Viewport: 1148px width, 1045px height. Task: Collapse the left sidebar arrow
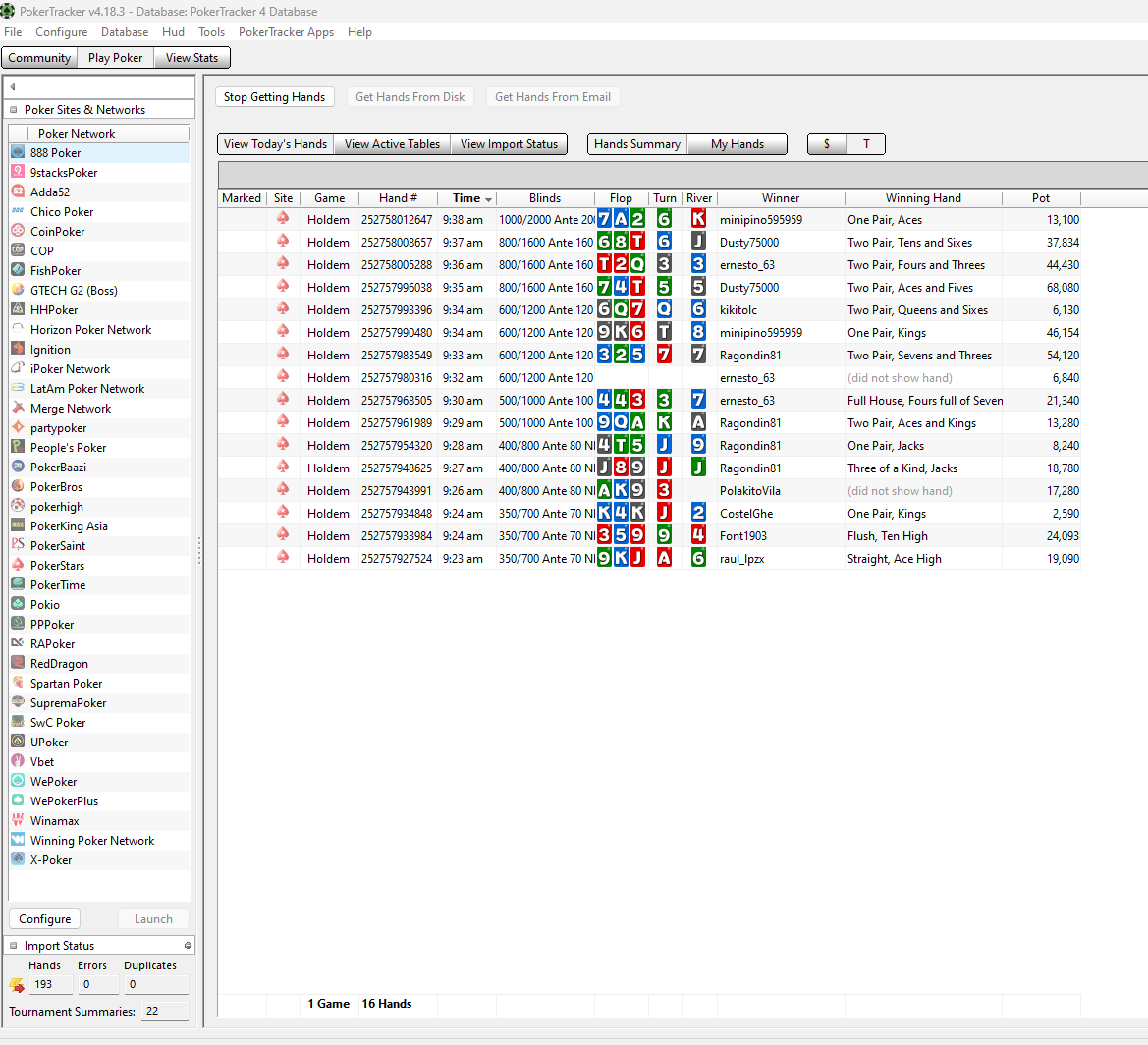13,87
